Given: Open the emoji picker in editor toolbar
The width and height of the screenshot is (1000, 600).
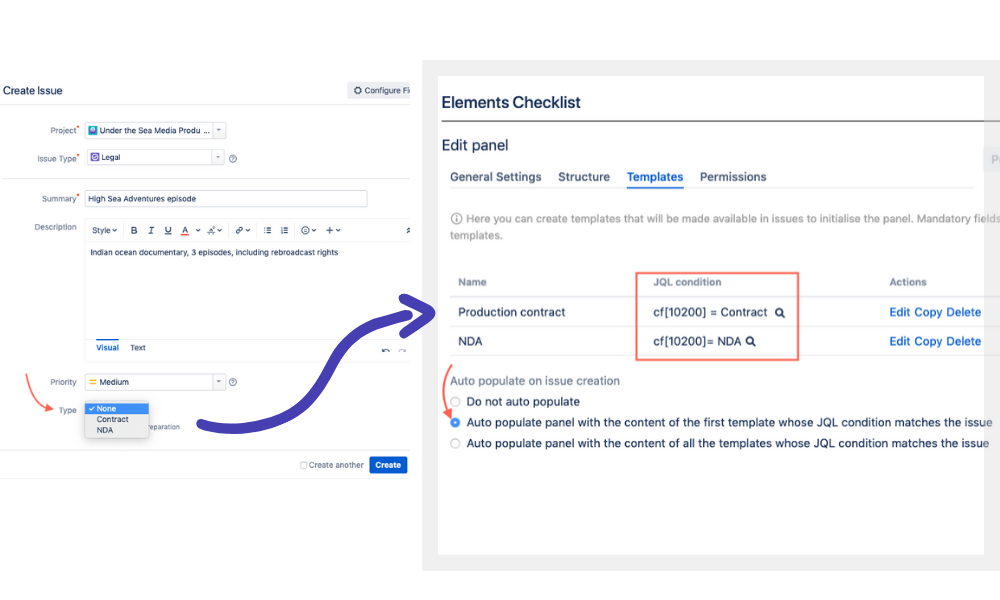Looking at the screenshot, I should coord(308,230).
